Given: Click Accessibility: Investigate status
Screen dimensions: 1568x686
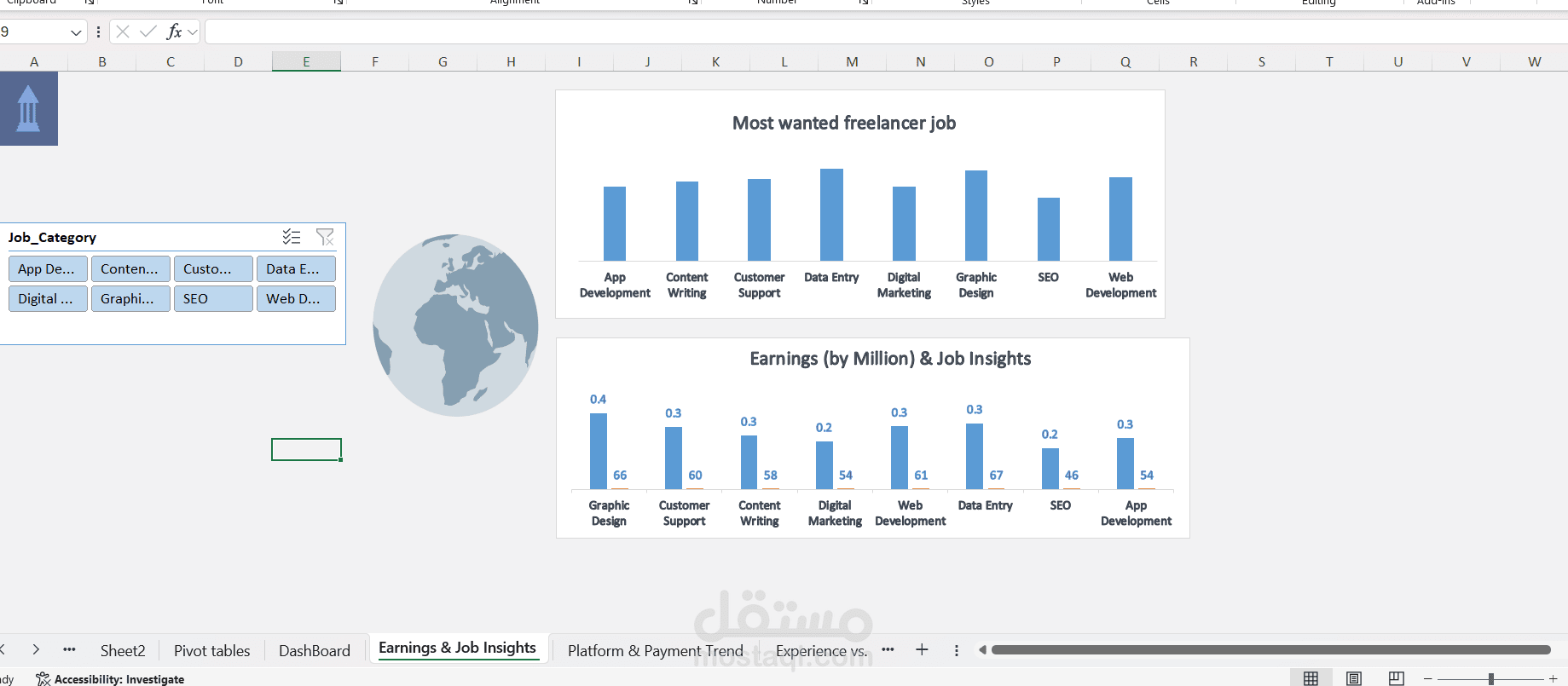Looking at the screenshot, I should point(110,679).
